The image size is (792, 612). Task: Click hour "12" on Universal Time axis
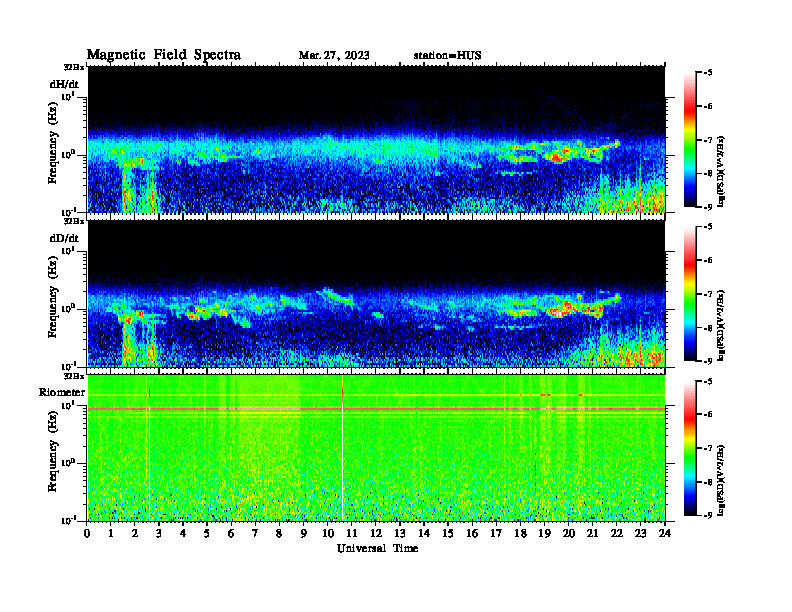pyautogui.click(x=375, y=533)
